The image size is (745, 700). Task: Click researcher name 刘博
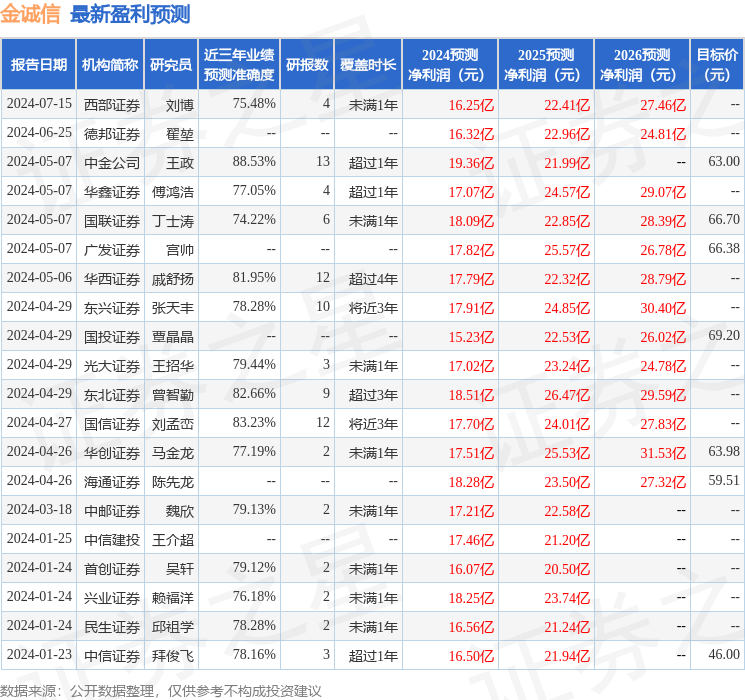point(180,105)
